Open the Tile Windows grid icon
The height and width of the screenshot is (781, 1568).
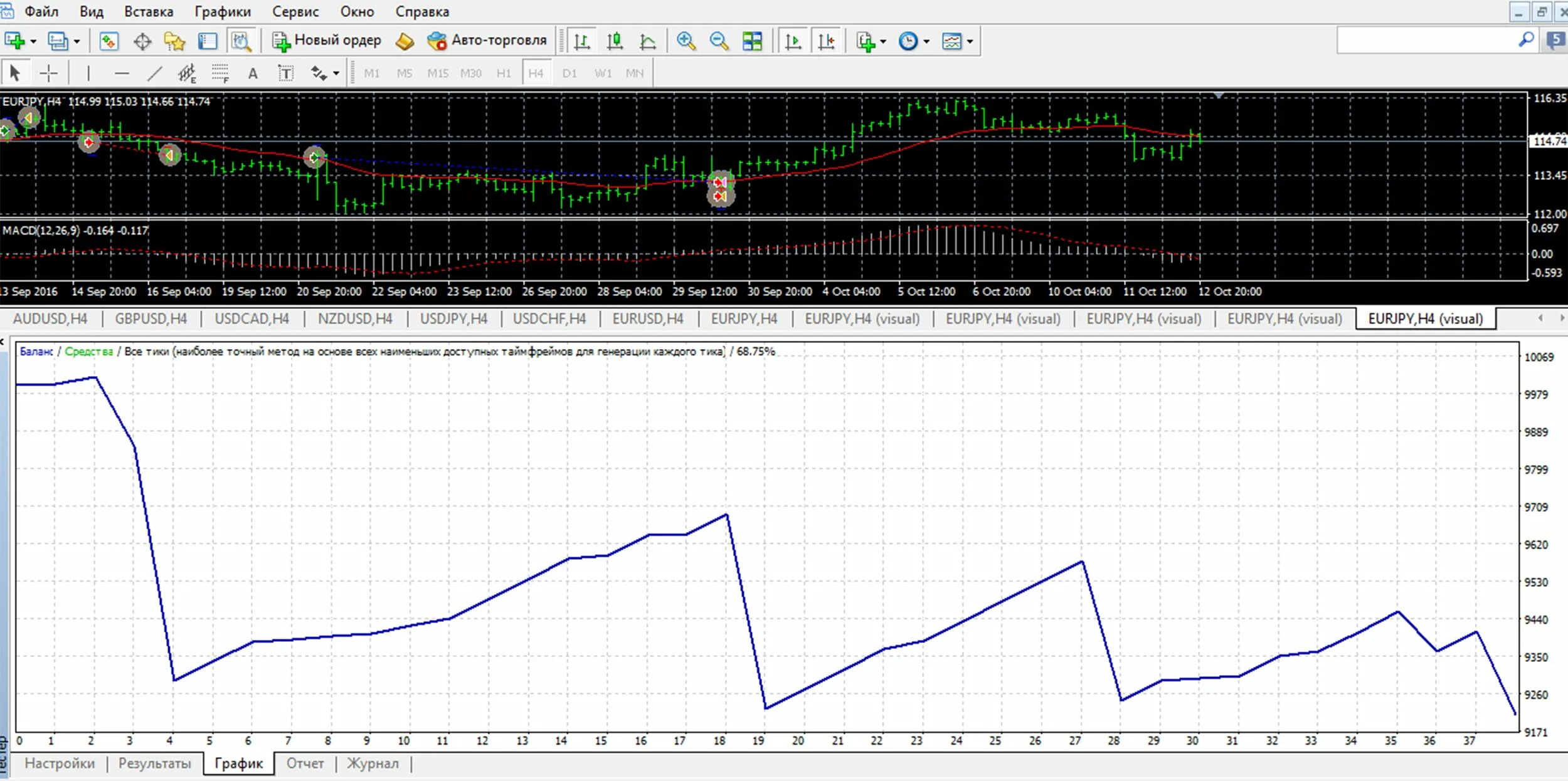(x=752, y=41)
